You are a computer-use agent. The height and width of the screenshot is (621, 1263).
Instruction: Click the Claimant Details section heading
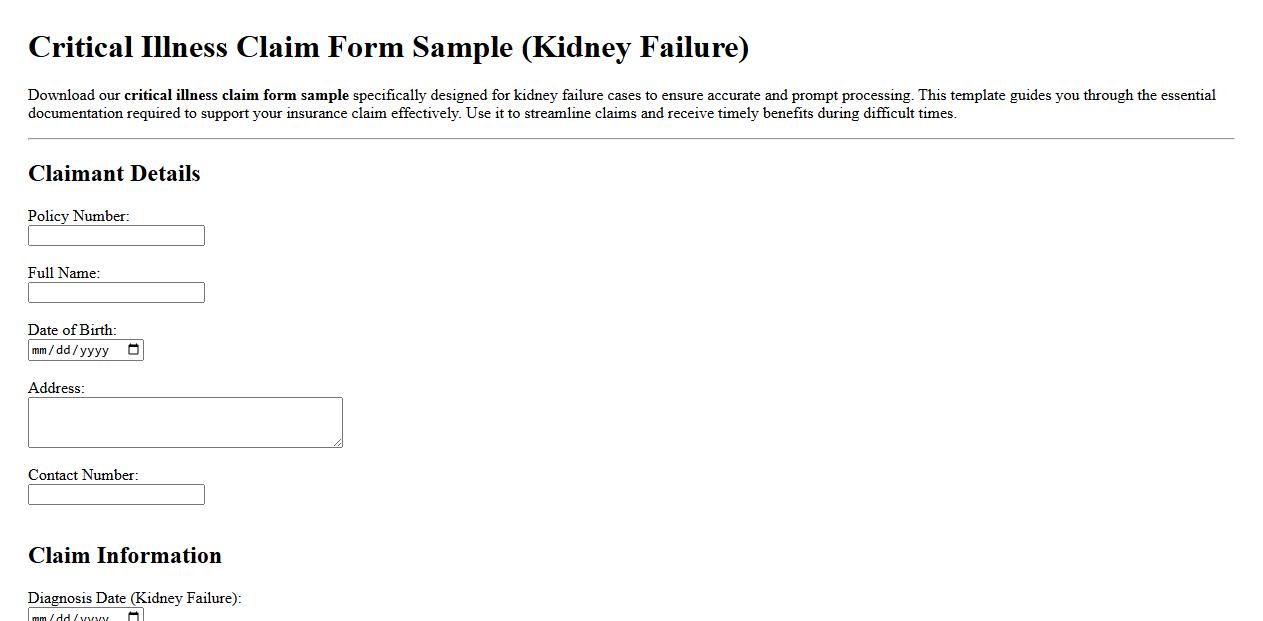[x=113, y=173]
